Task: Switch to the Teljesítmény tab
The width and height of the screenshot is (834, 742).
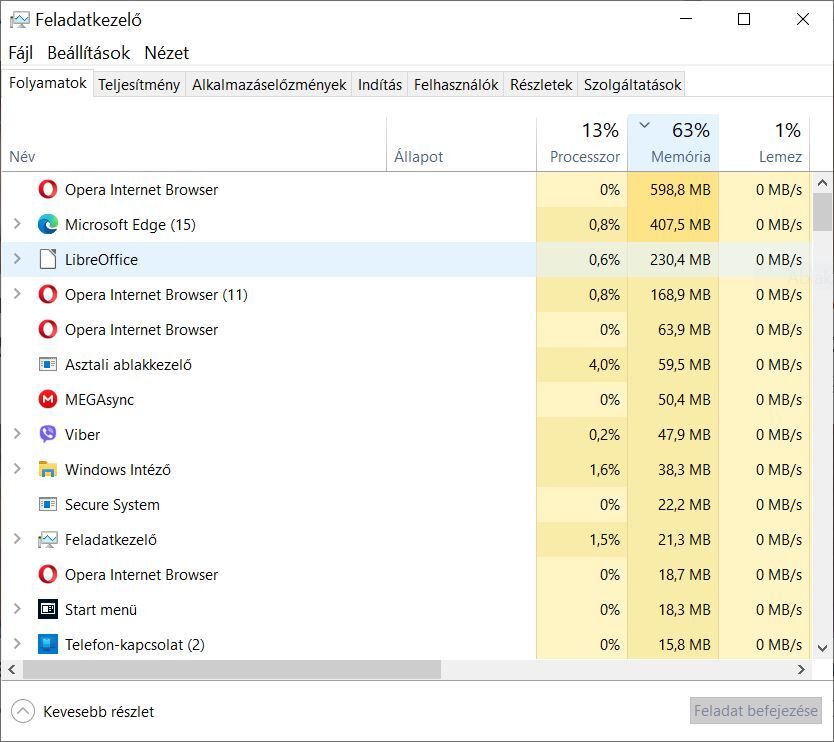Action: coord(139,85)
